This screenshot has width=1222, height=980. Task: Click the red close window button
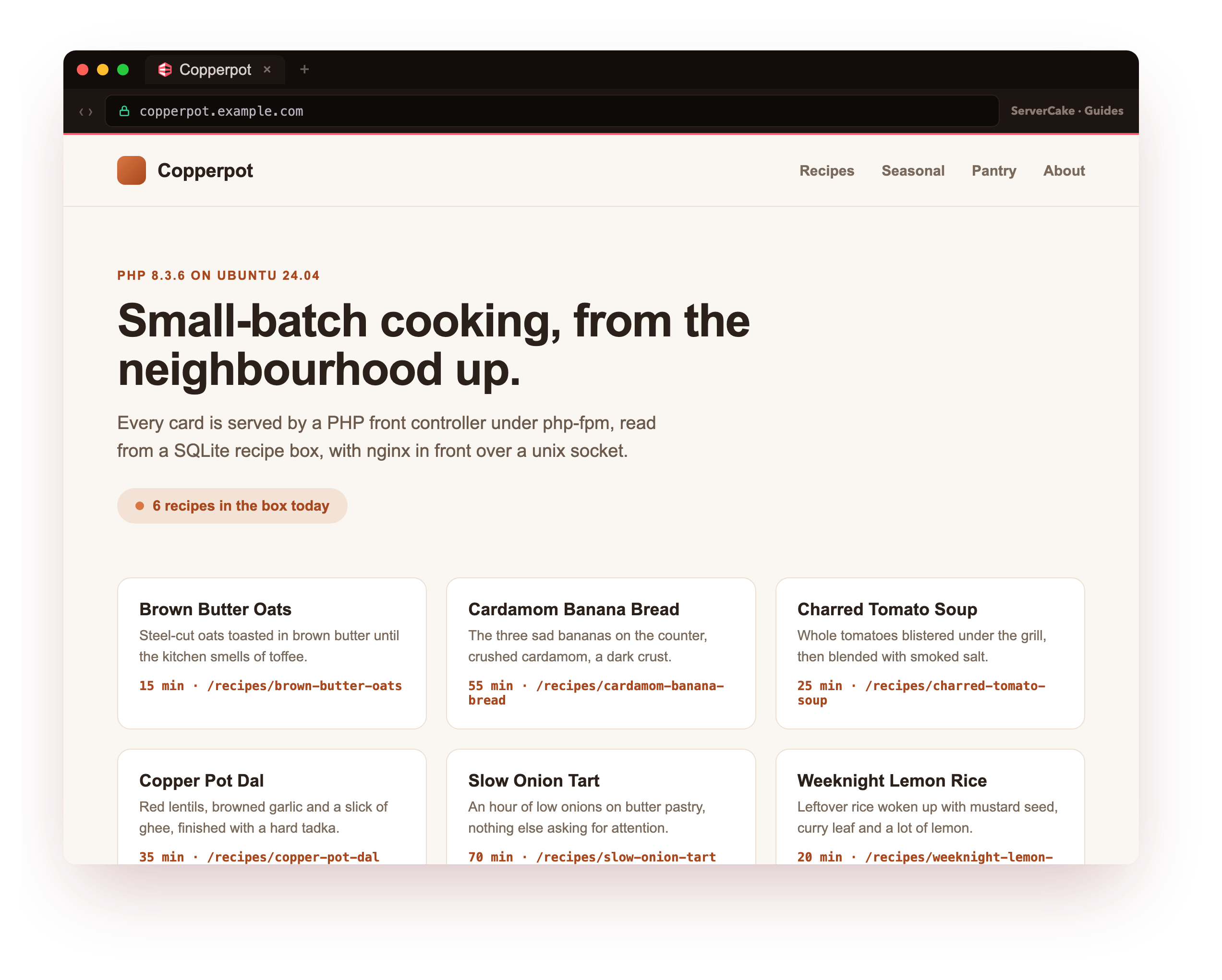(83, 70)
